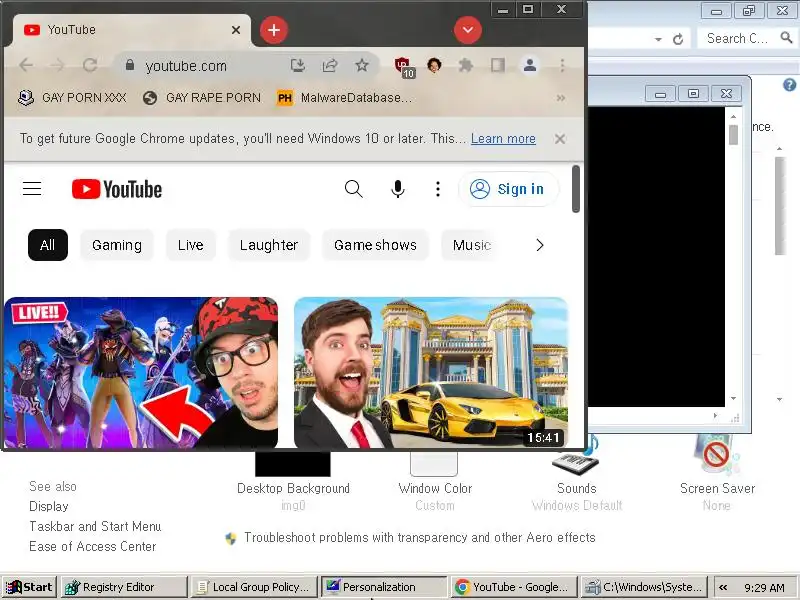View site info lock icon
800x600 pixels.
click(130, 65)
